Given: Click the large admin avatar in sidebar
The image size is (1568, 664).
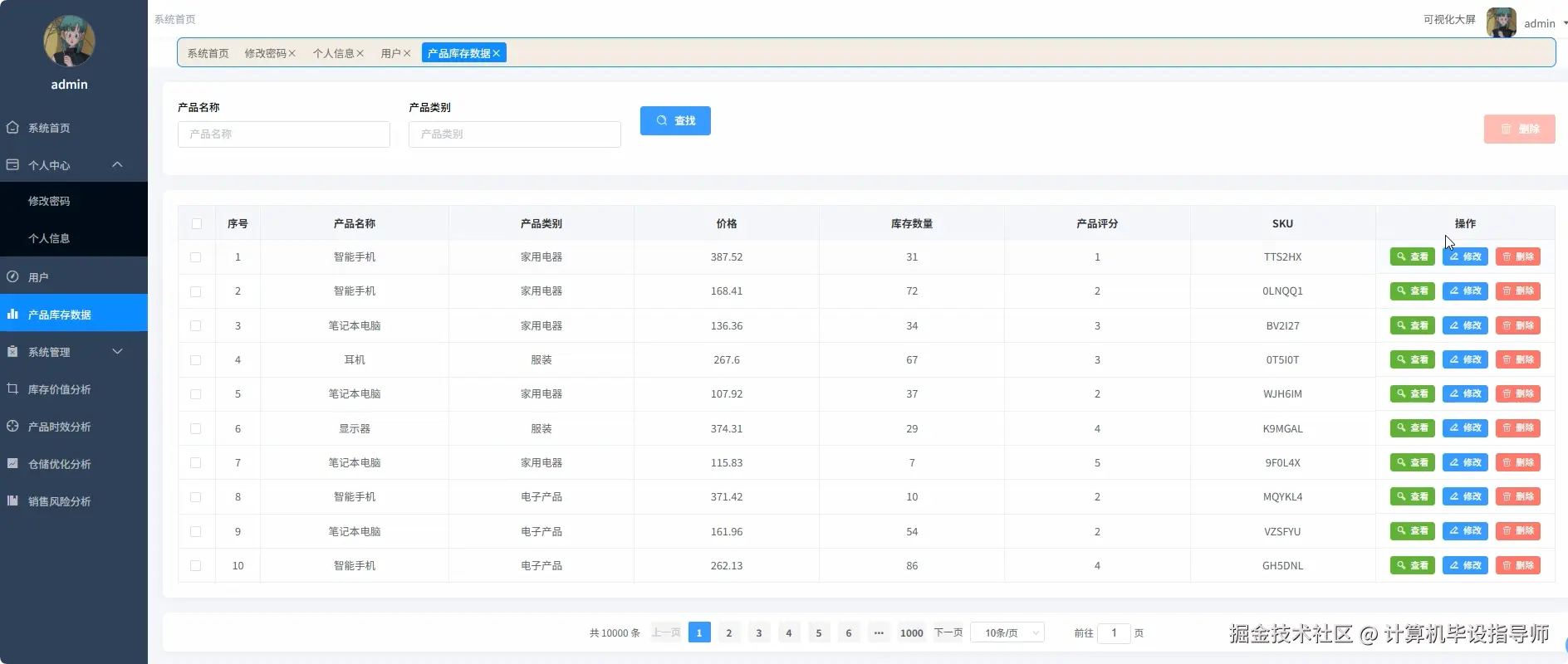Looking at the screenshot, I should pos(69,41).
